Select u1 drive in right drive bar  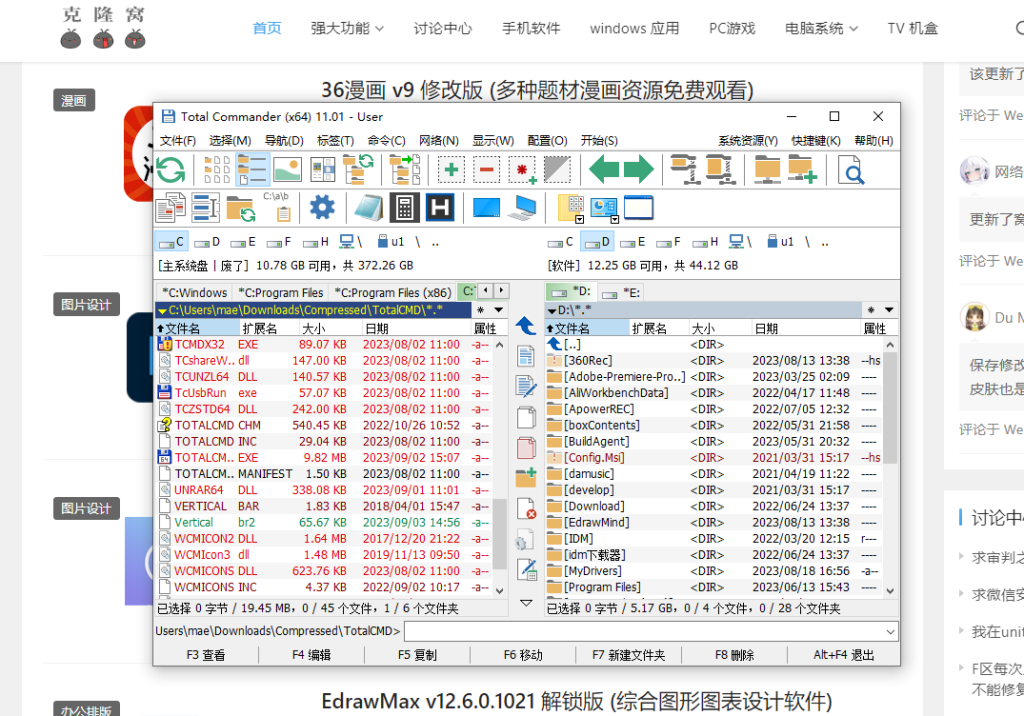pos(780,242)
